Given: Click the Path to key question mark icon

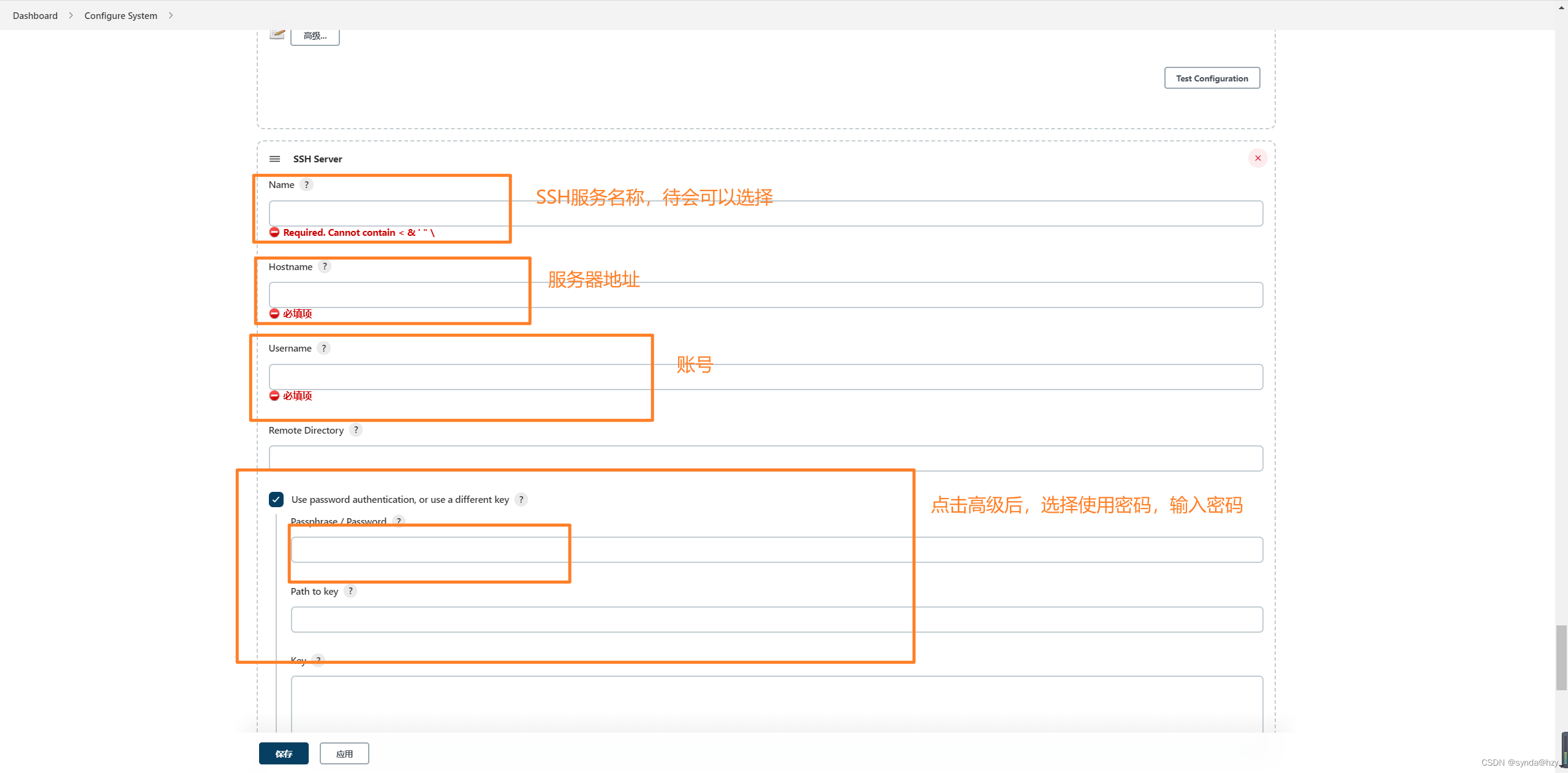Looking at the screenshot, I should tap(350, 591).
